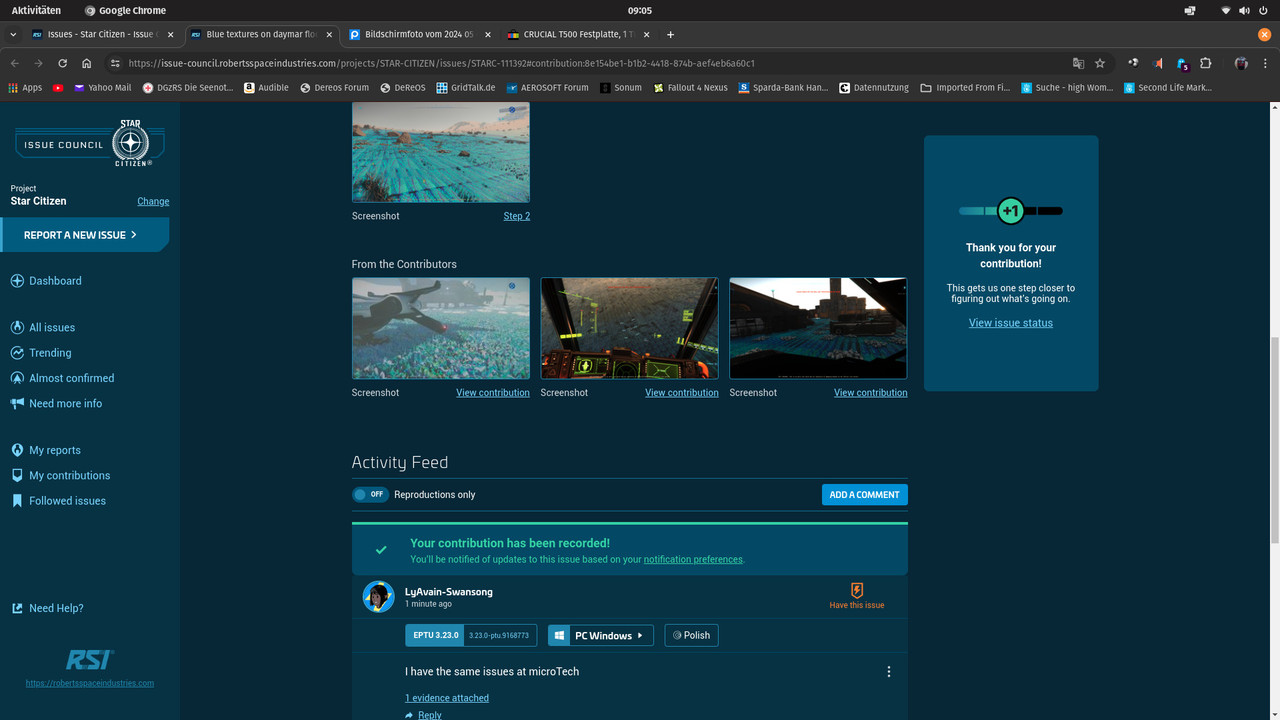Open the contributor cockpit screenshot thumbnail

click(x=630, y=328)
